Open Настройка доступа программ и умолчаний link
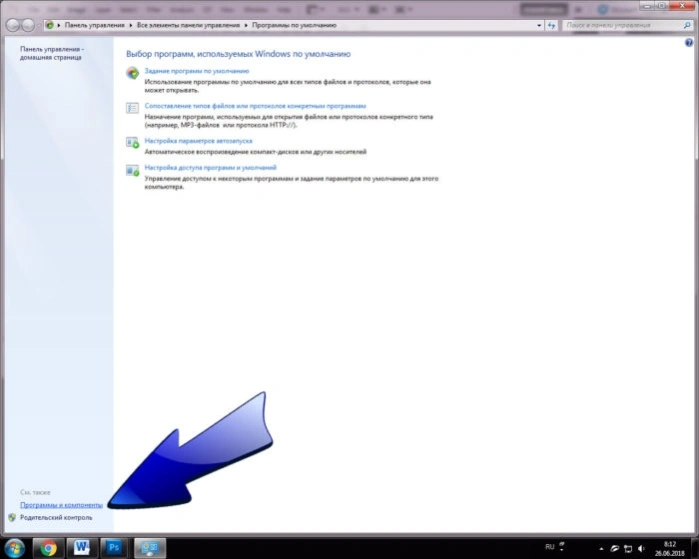The width and height of the screenshot is (699, 559). click(210, 168)
